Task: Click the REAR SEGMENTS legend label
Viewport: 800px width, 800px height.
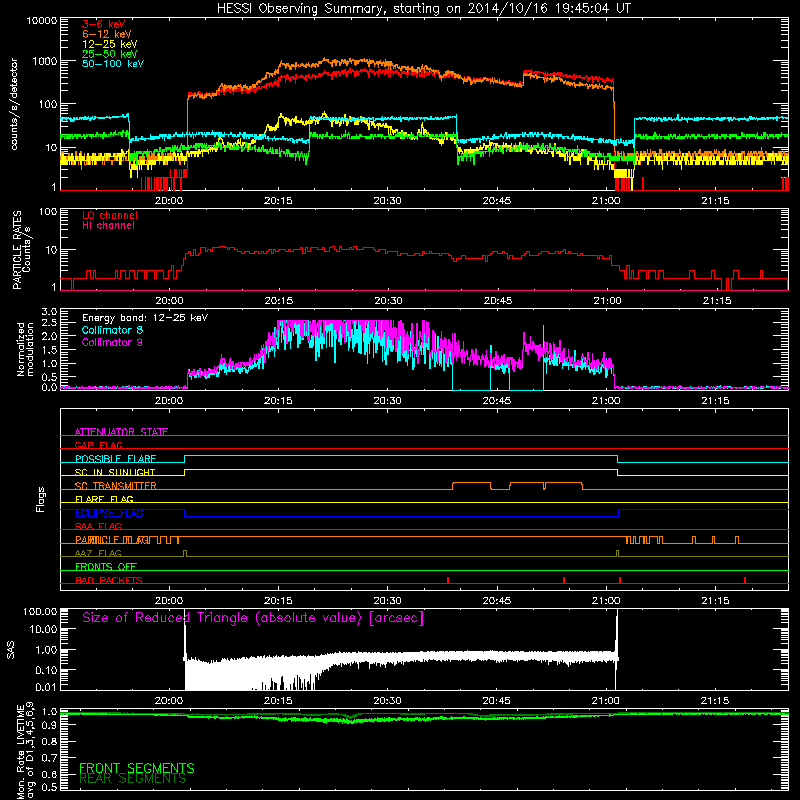Action: click(x=133, y=779)
